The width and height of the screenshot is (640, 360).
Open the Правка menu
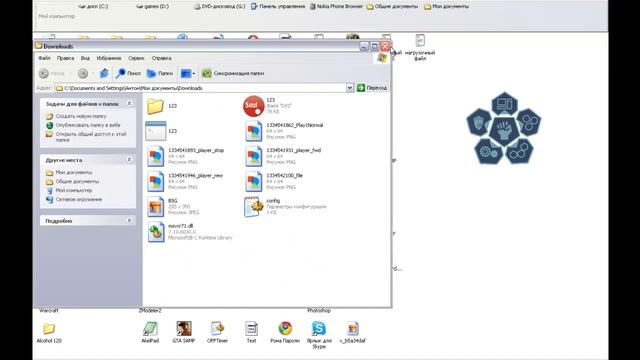(65, 58)
